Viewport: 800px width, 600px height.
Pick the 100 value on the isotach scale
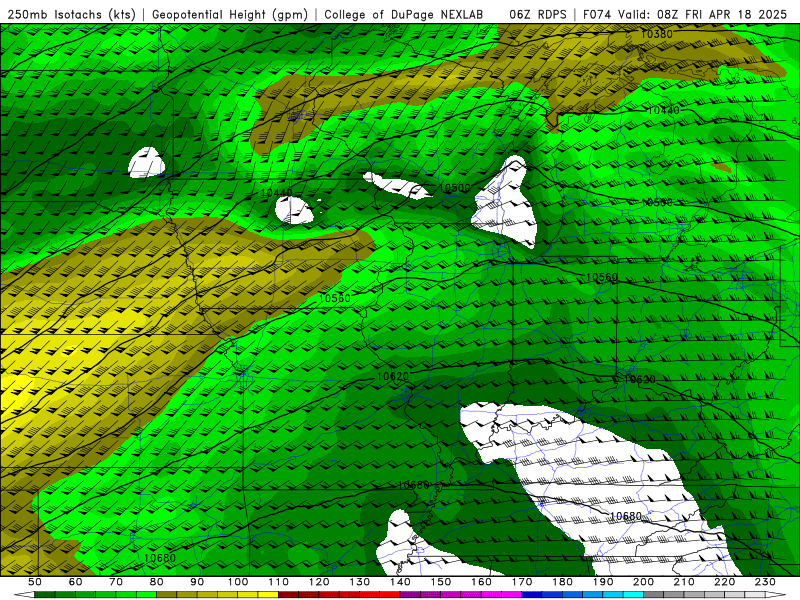(x=238, y=582)
